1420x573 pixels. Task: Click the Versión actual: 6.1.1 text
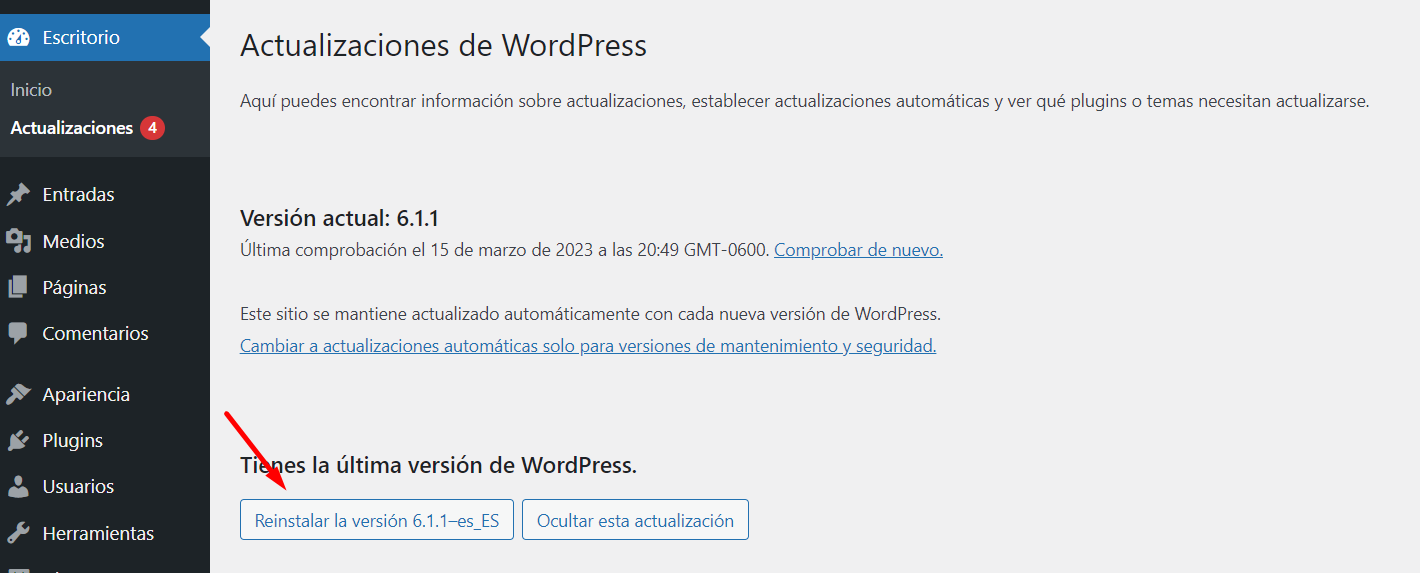(x=340, y=218)
